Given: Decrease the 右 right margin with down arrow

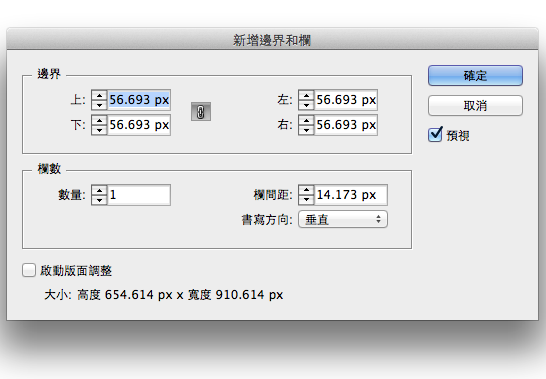Looking at the screenshot, I should pos(306,130).
